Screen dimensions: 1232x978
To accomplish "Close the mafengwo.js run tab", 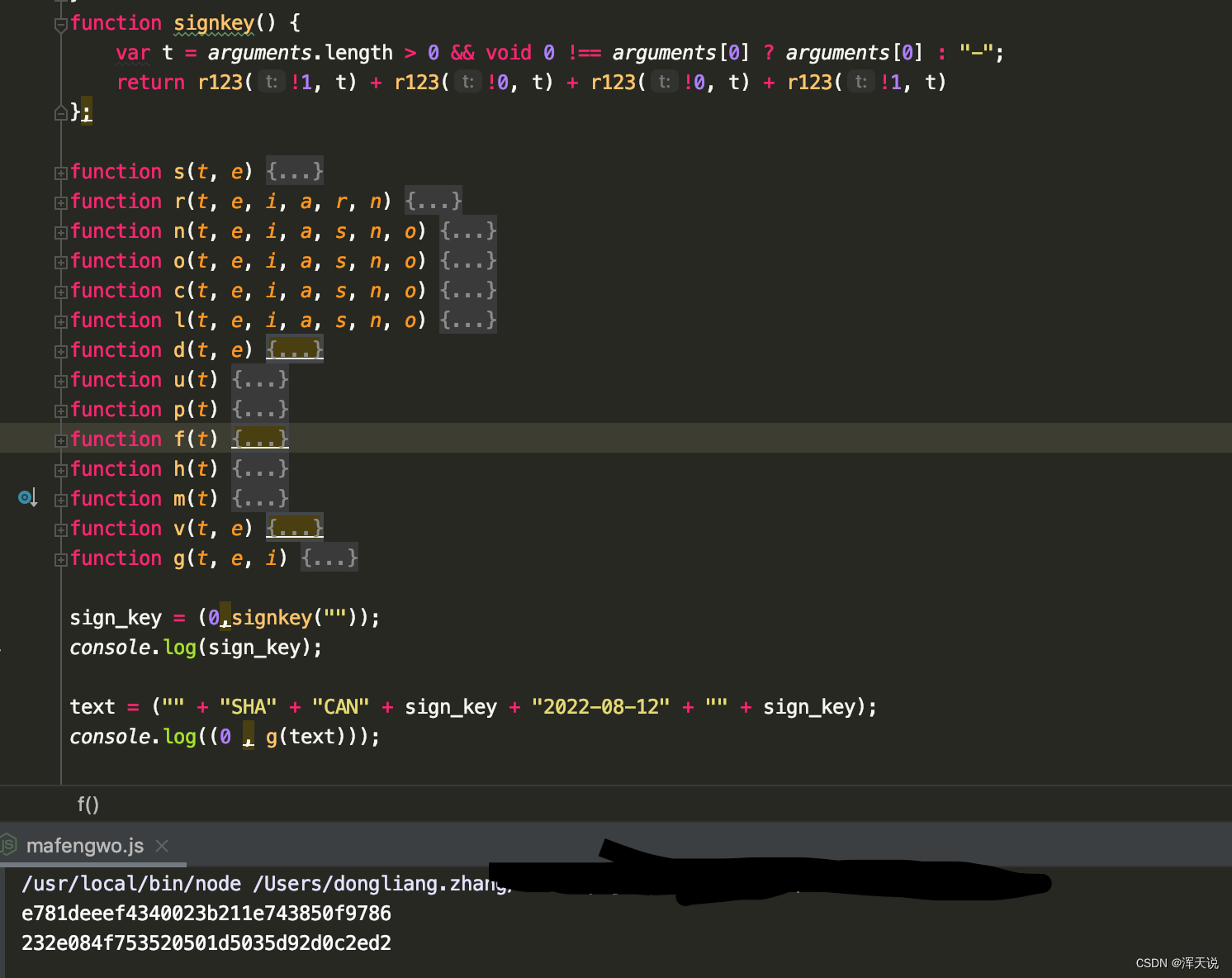I will [x=162, y=846].
